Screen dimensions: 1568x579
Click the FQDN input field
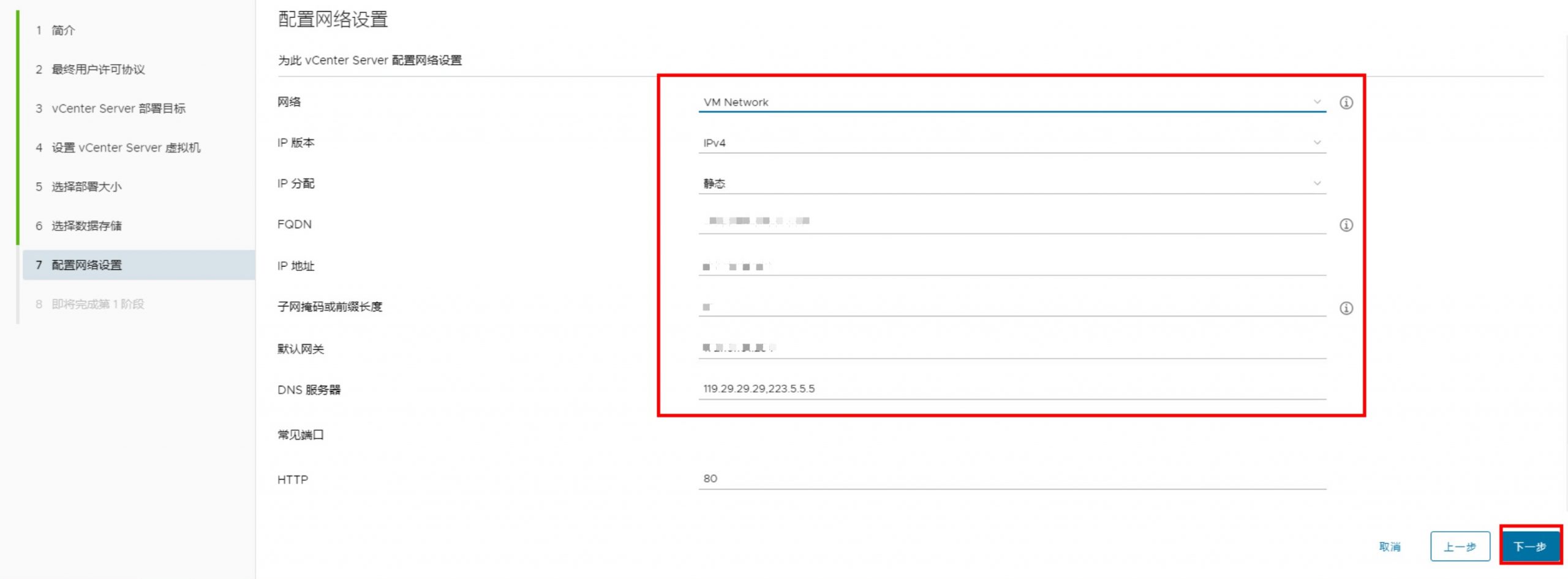coord(1011,222)
